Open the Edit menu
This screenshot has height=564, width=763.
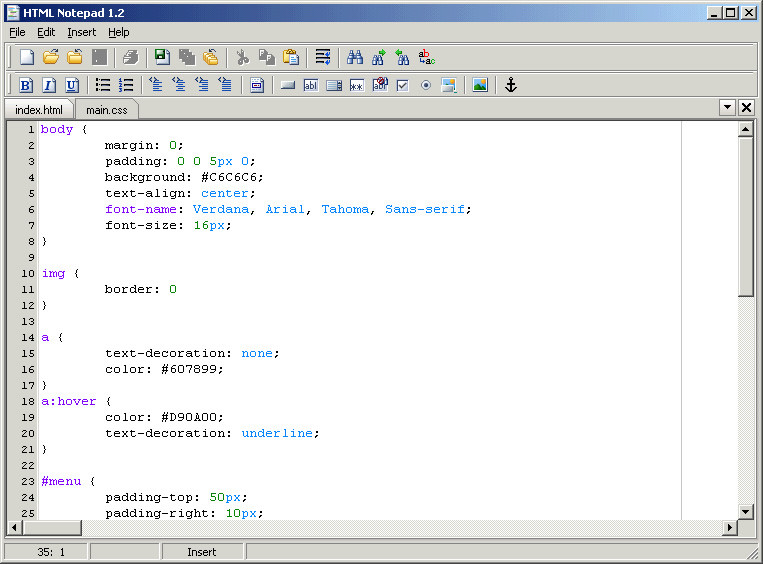click(x=46, y=32)
